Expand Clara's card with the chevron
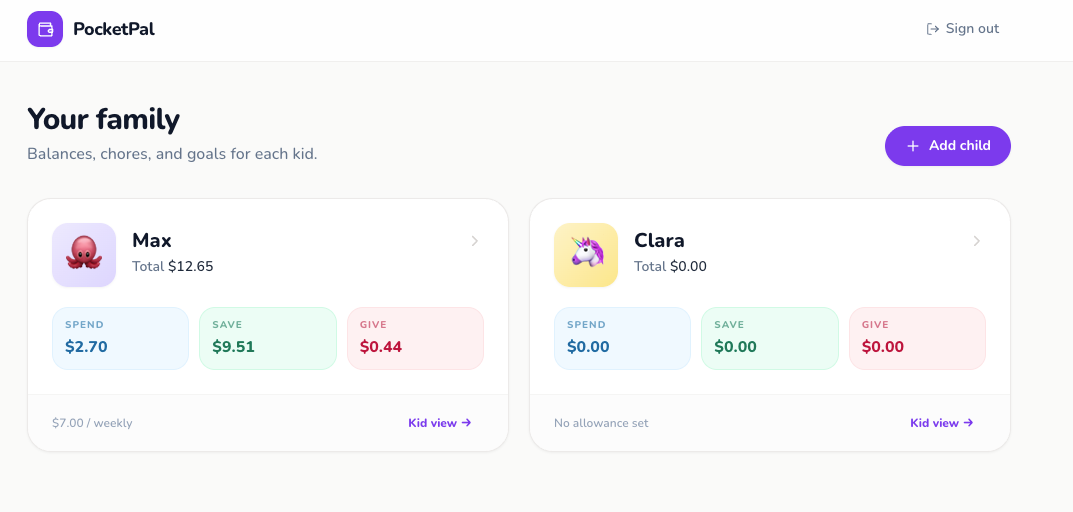Image resolution: width=1073 pixels, height=512 pixels. (x=977, y=241)
